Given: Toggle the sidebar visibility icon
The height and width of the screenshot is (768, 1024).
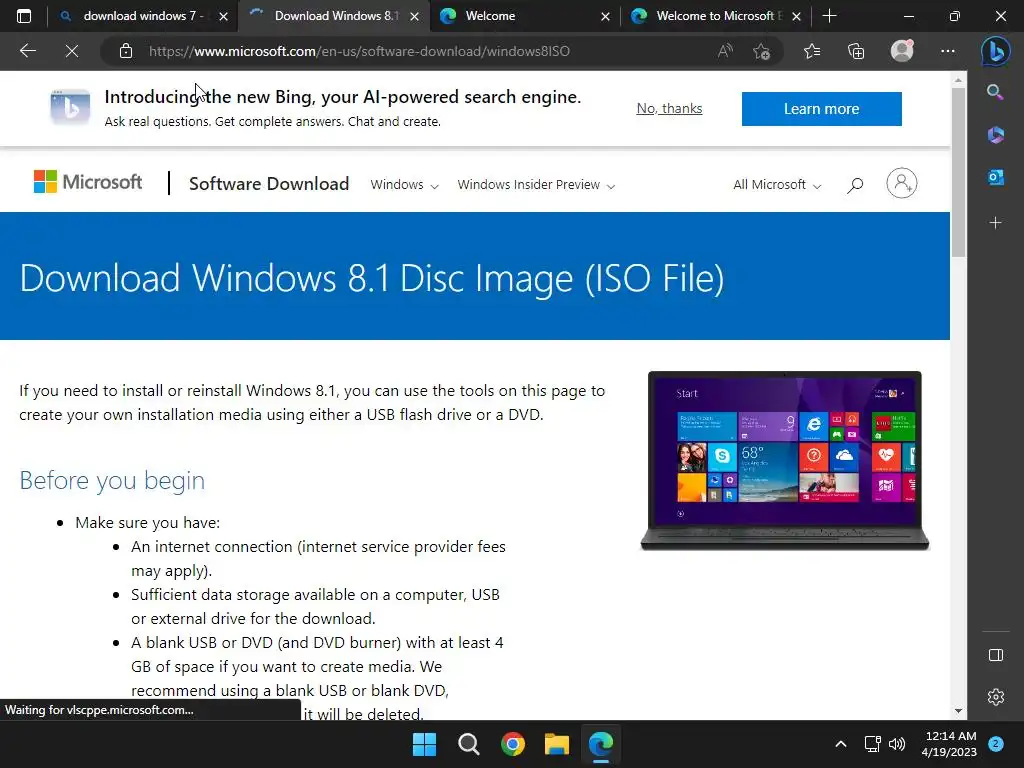Looking at the screenshot, I should coord(995,655).
